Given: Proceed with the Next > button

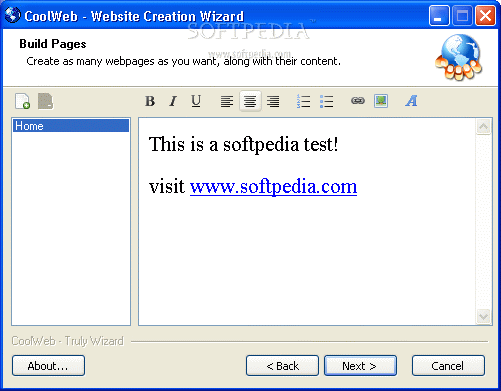Looking at the screenshot, I should click(x=360, y=366).
